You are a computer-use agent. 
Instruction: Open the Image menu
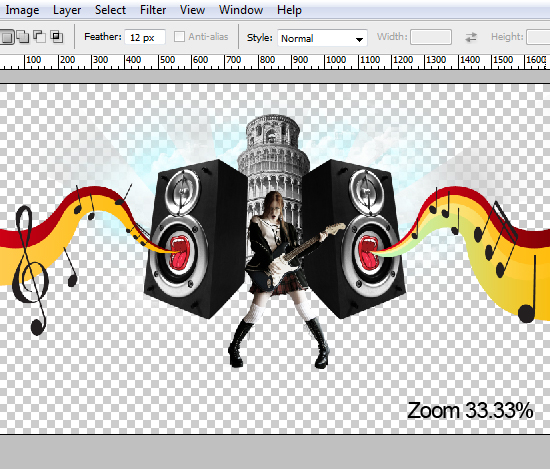22,10
